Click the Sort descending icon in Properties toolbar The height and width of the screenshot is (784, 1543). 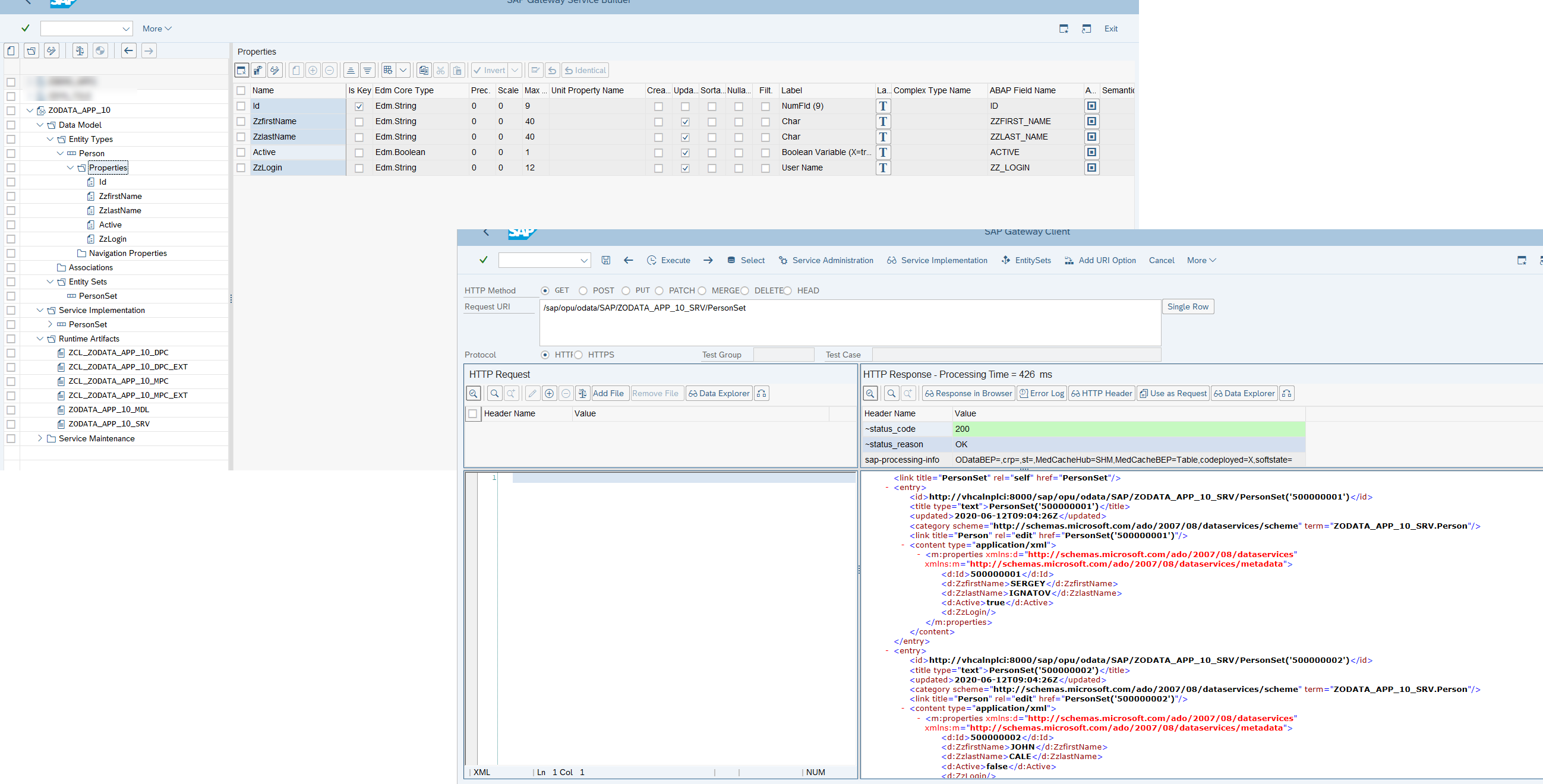(367, 71)
